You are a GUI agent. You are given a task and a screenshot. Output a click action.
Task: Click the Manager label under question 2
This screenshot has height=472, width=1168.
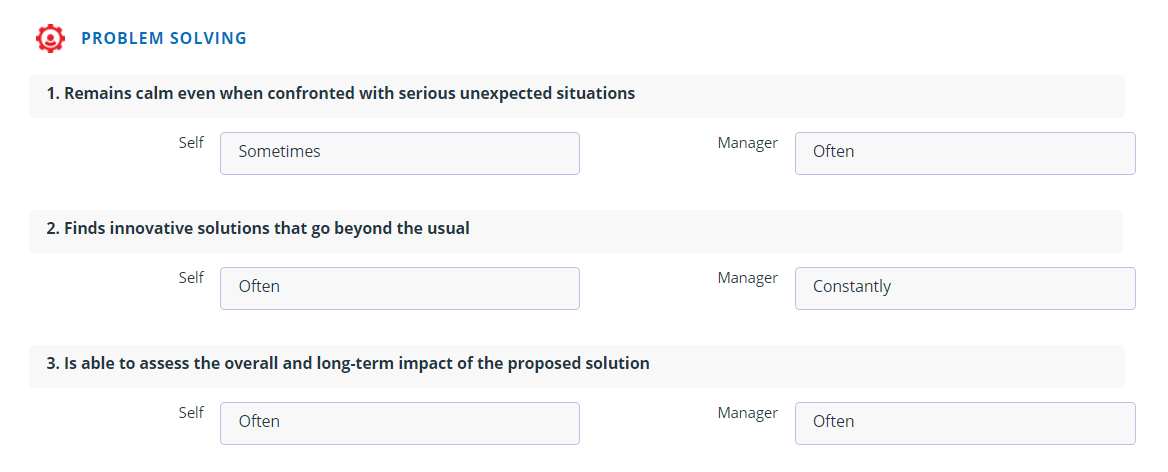(x=747, y=277)
